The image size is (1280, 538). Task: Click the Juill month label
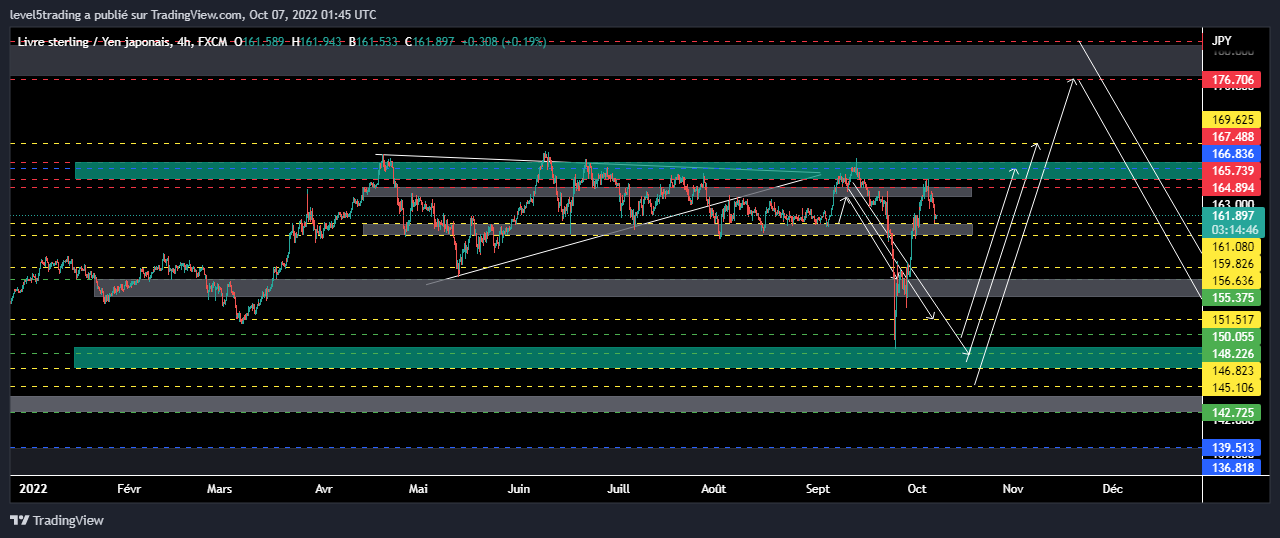619,489
